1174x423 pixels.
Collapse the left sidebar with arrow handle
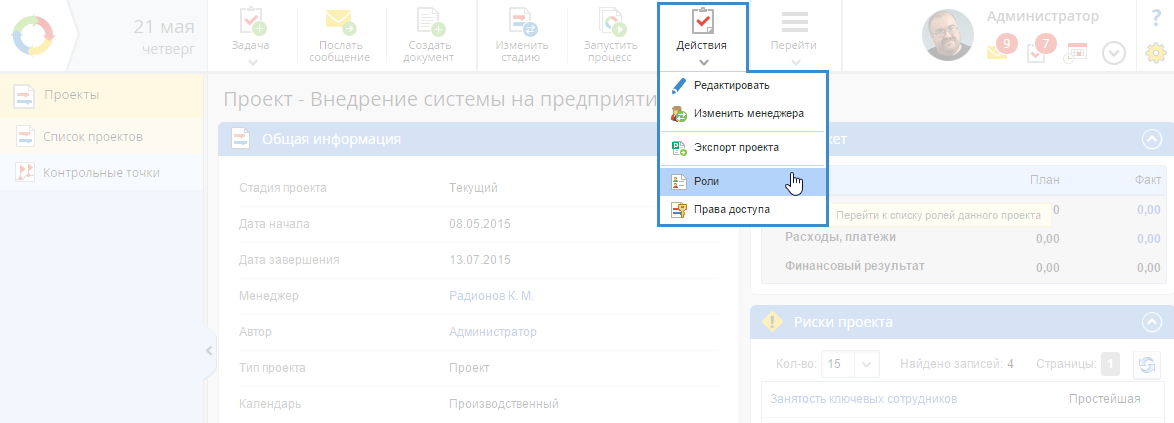coord(208,350)
